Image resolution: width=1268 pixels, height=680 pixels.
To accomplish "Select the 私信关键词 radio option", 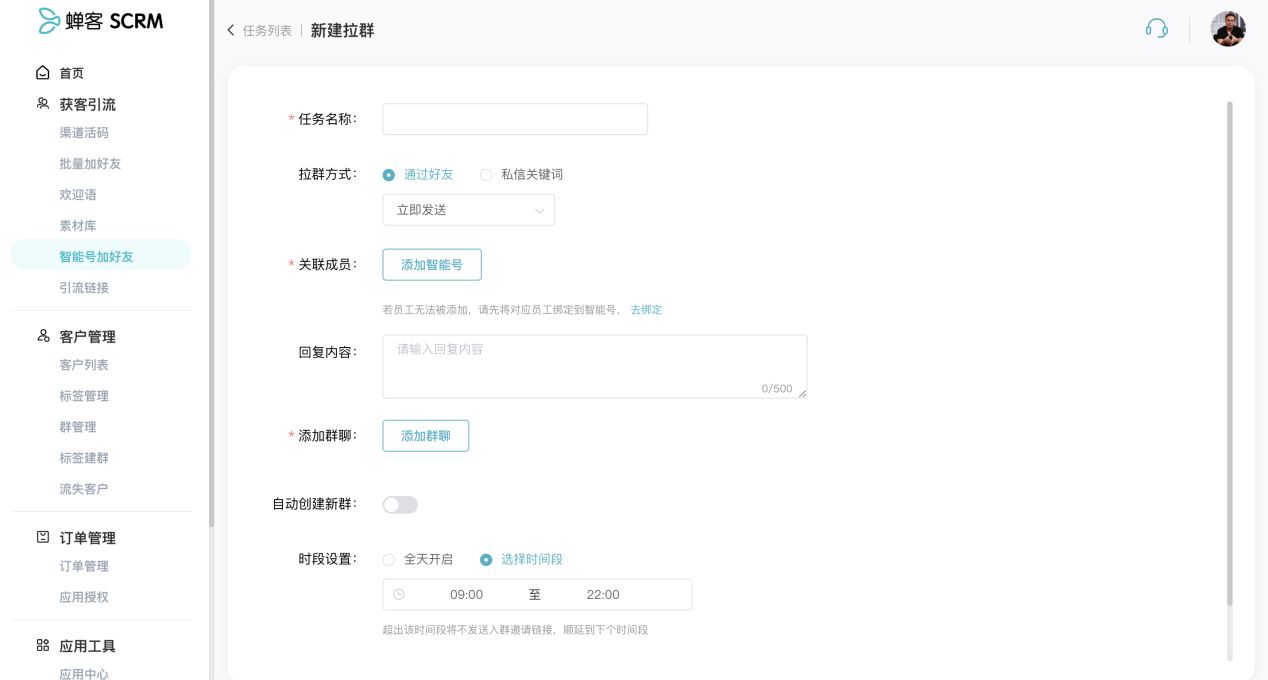I will [x=486, y=174].
